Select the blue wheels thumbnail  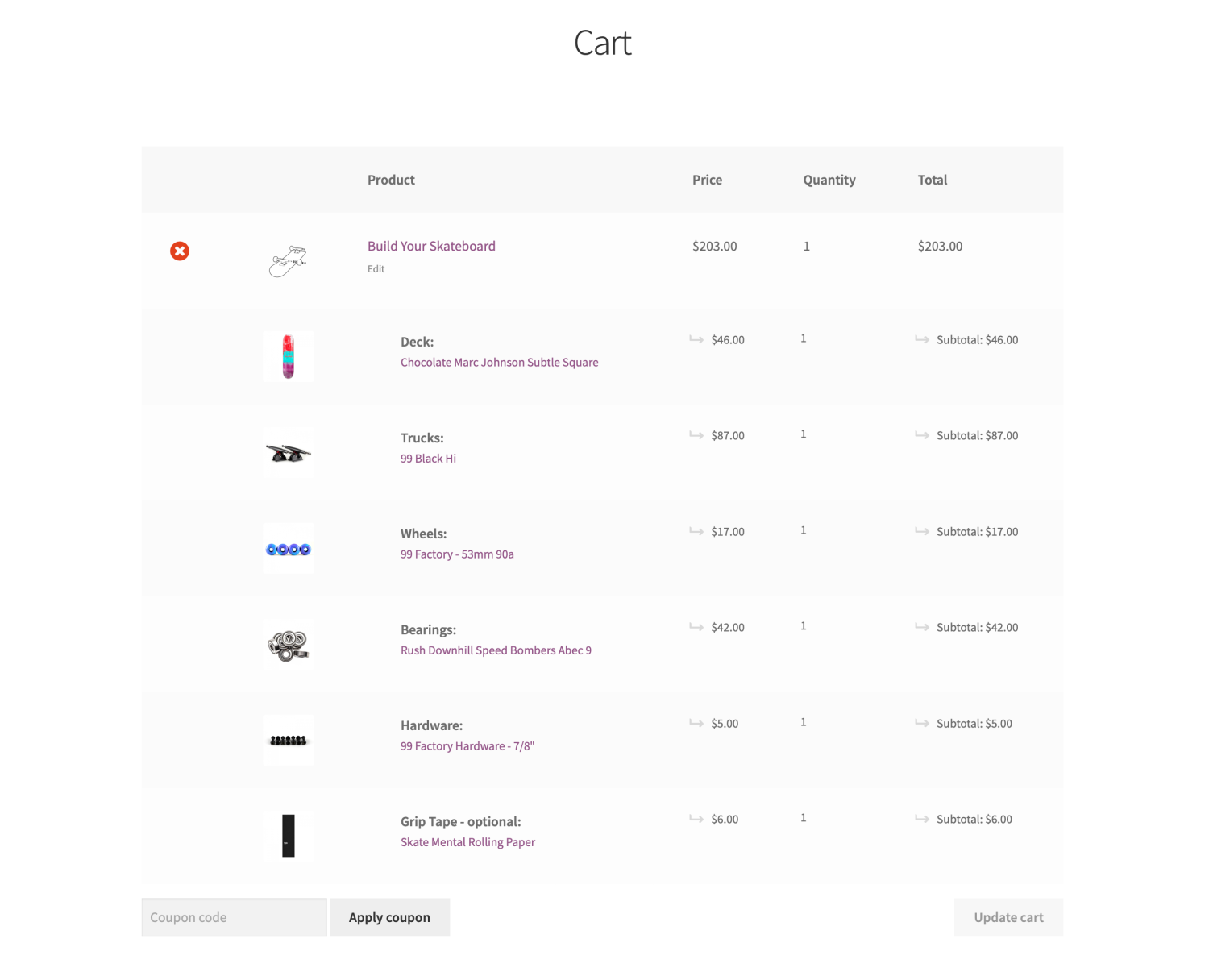[288, 548]
